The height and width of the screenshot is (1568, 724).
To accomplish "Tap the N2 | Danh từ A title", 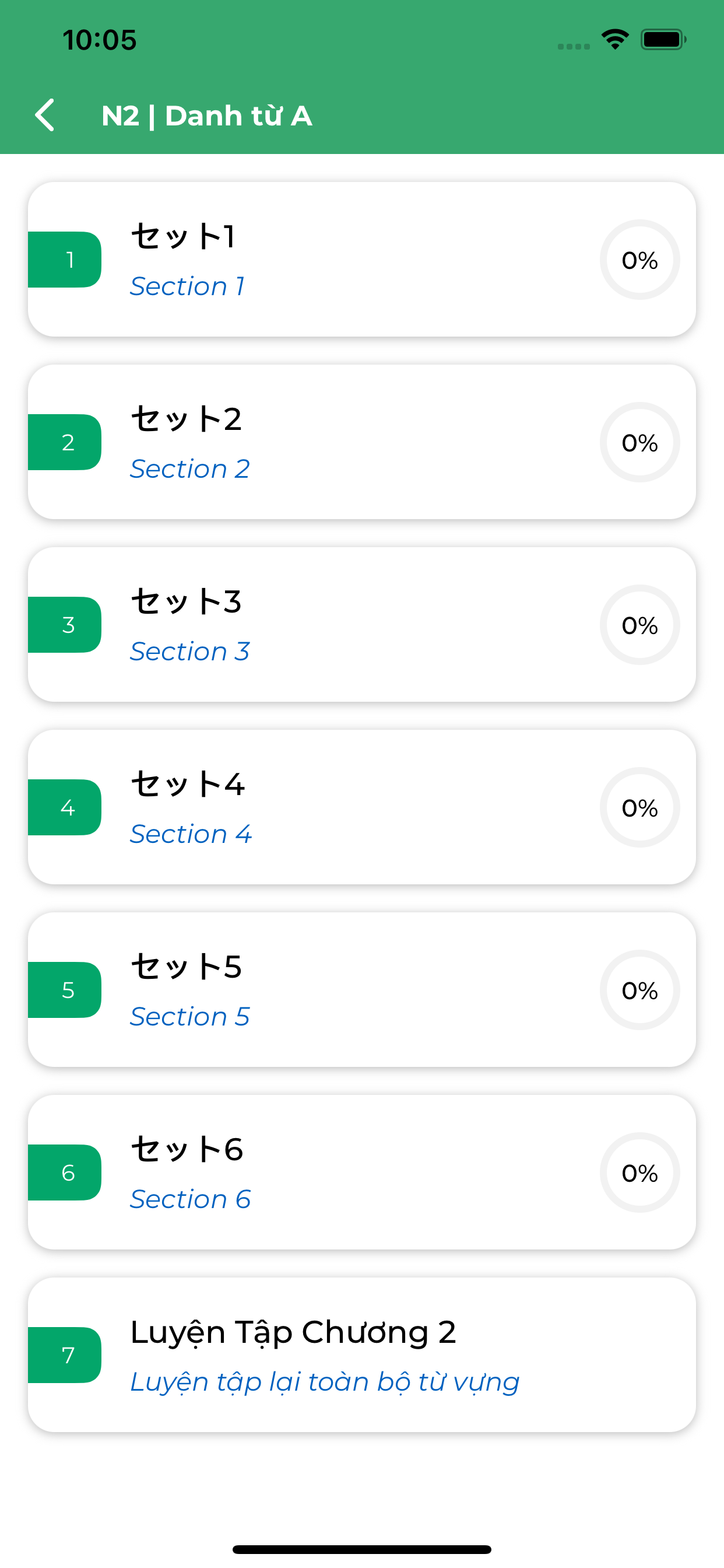I will click(x=207, y=115).
